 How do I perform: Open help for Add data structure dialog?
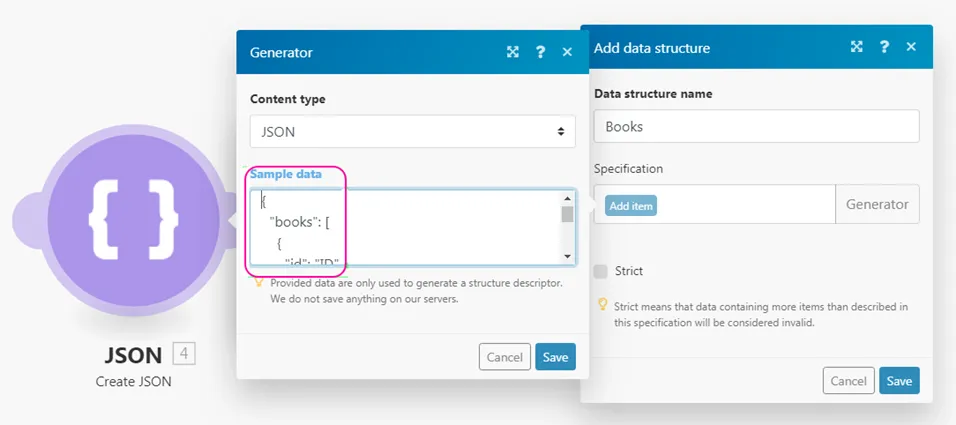[884, 47]
